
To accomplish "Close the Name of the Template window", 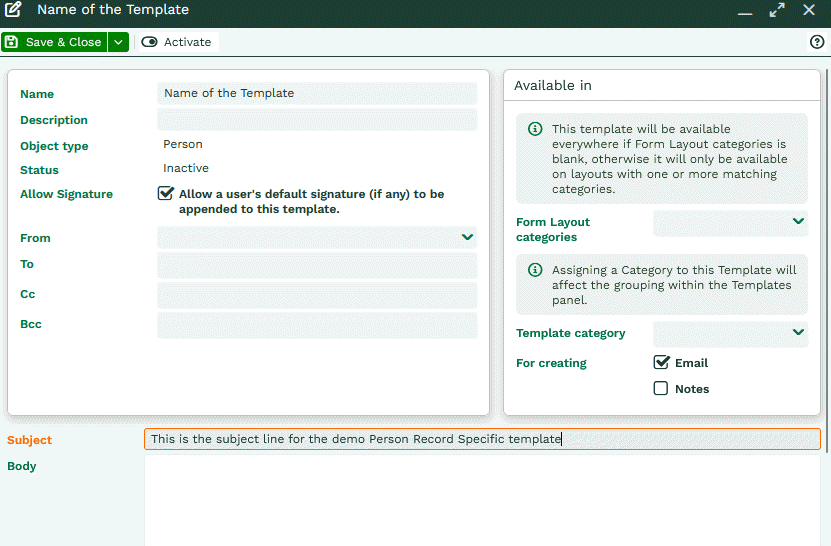I will (x=809, y=10).
